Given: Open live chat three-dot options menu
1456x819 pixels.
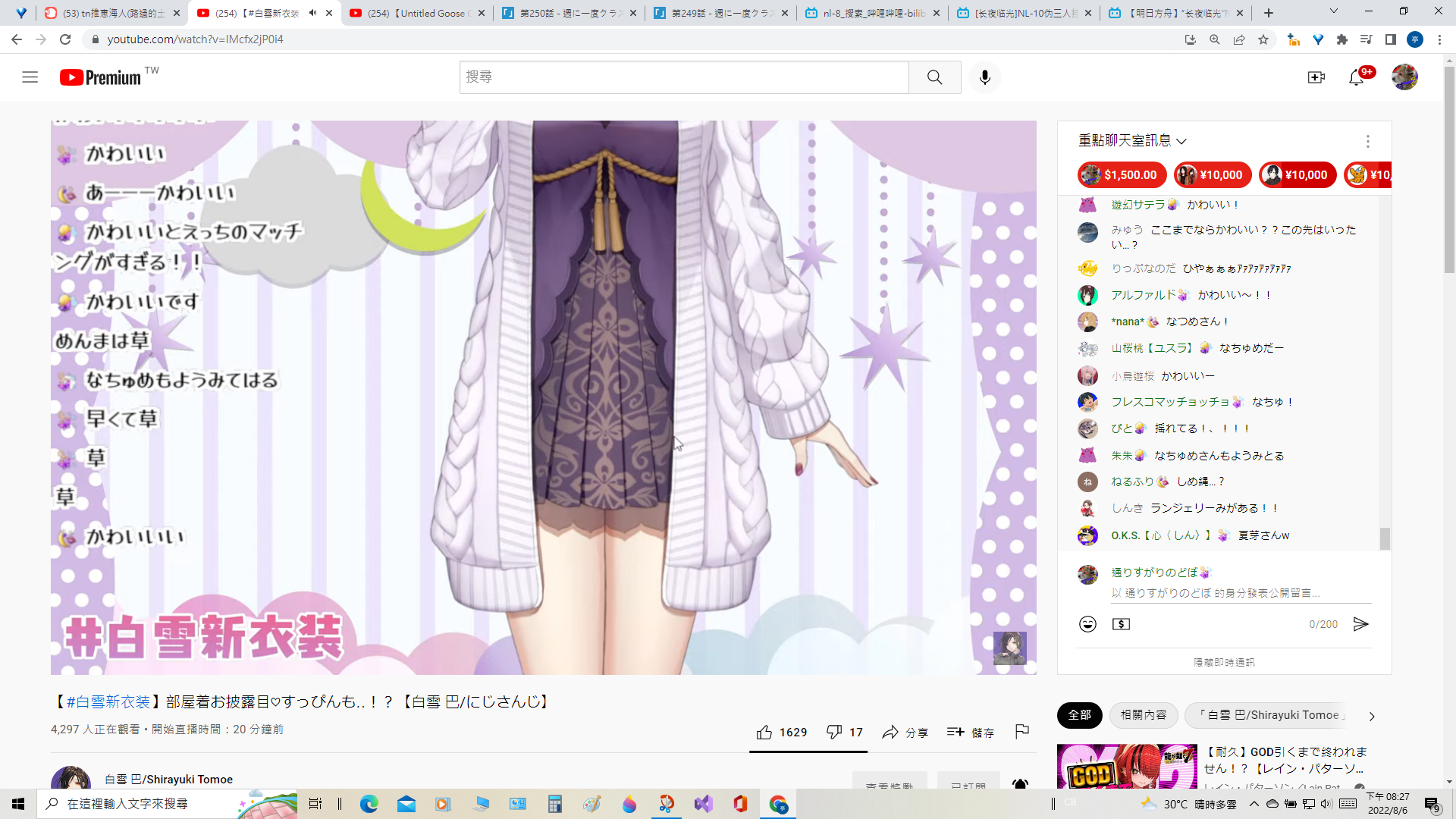Looking at the screenshot, I should [1367, 141].
